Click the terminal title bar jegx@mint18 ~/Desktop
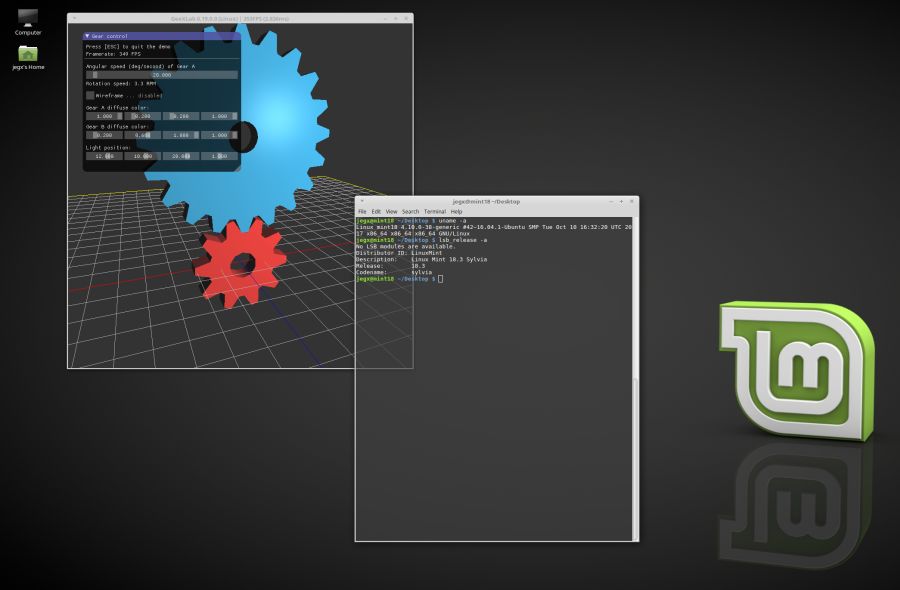 [486, 201]
